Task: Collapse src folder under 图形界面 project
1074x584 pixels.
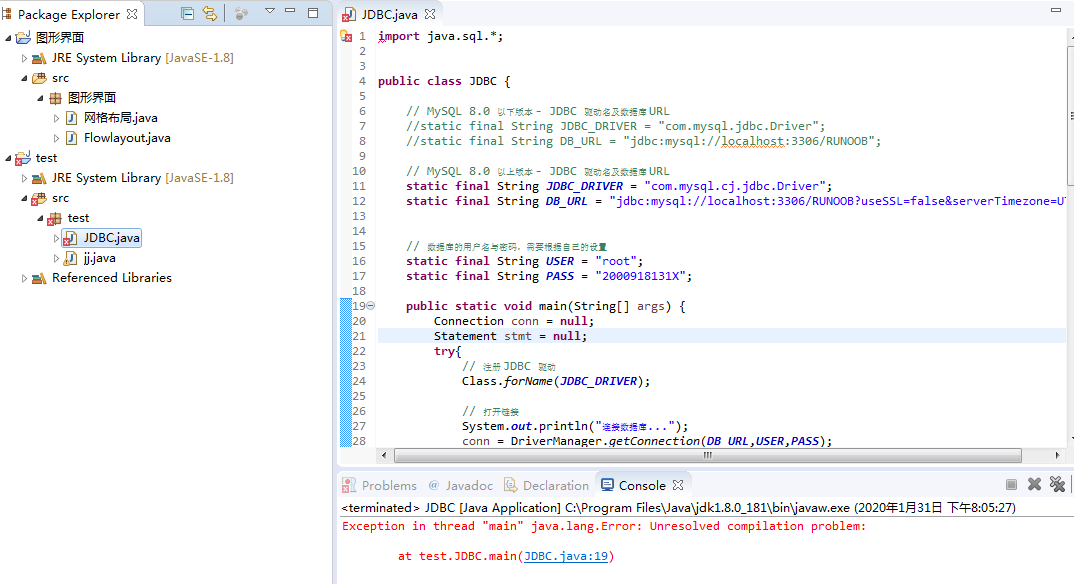Action: click(x=24, y=78)
